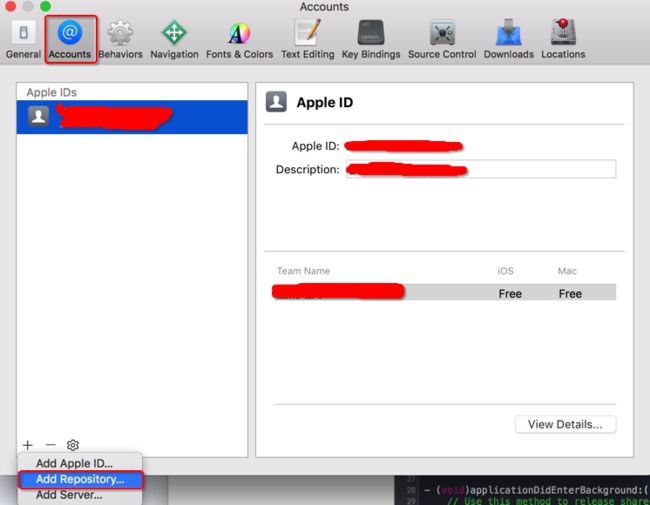Select the Accounts preferences tab
The height and width of the screenshot is (505, 650).
[70, 40]
